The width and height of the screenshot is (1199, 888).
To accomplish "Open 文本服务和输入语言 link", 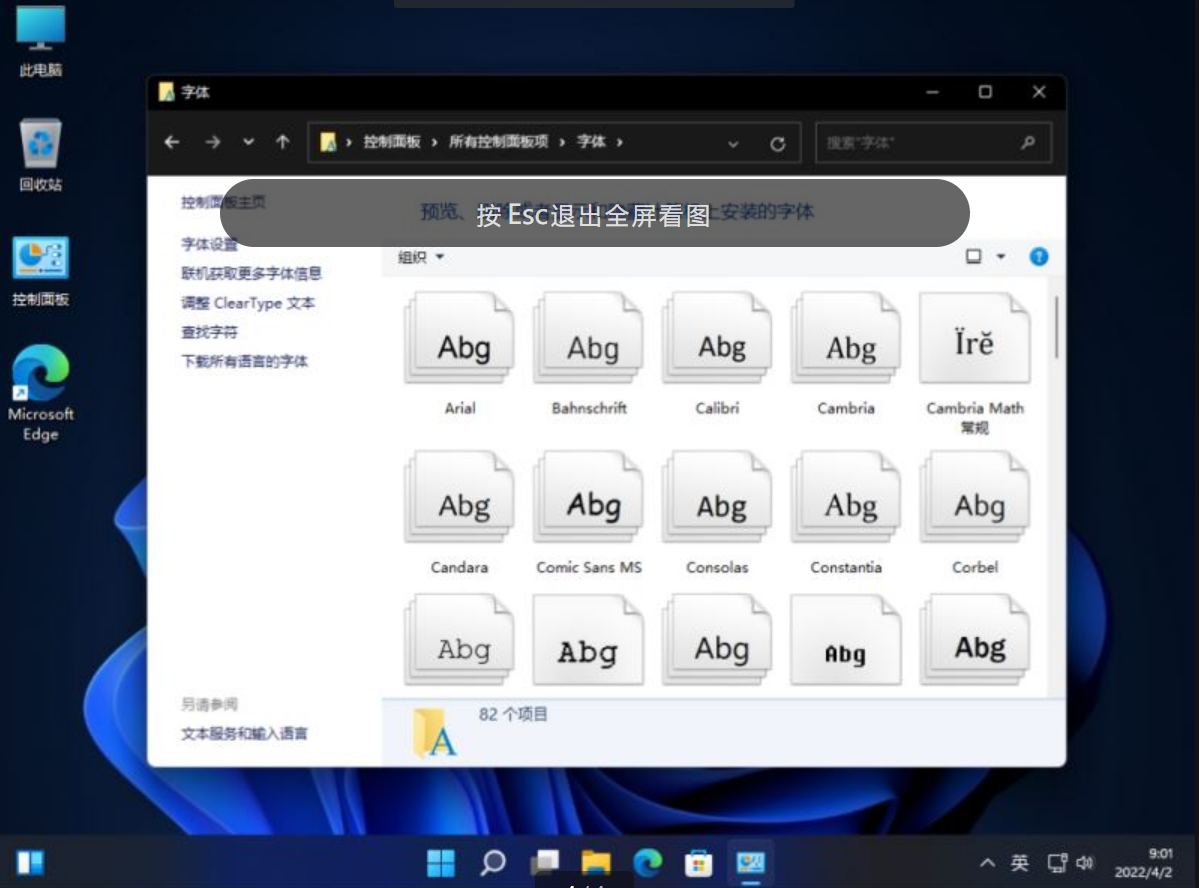I will pos(244,733).
